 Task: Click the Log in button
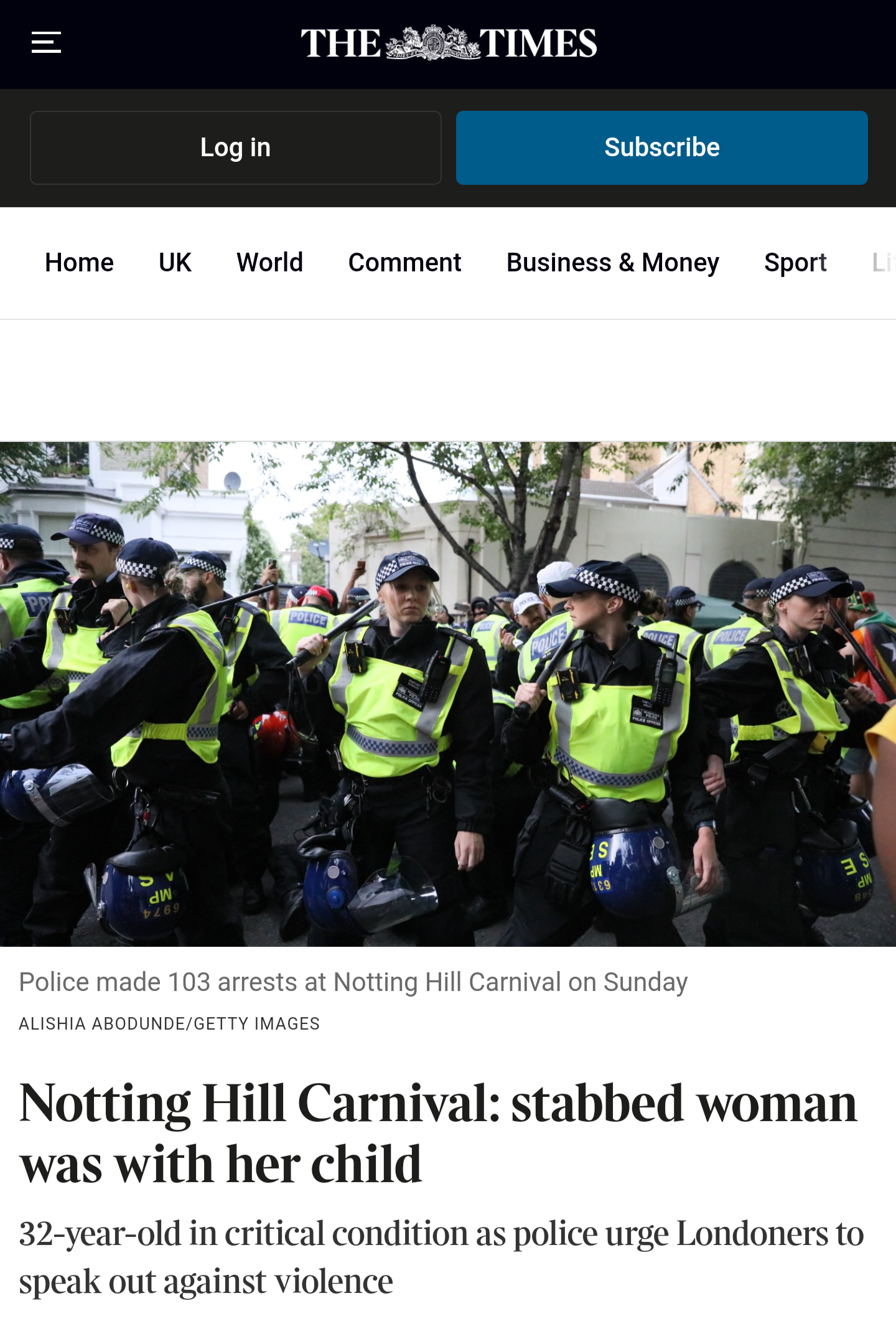[x=236, y=148]
